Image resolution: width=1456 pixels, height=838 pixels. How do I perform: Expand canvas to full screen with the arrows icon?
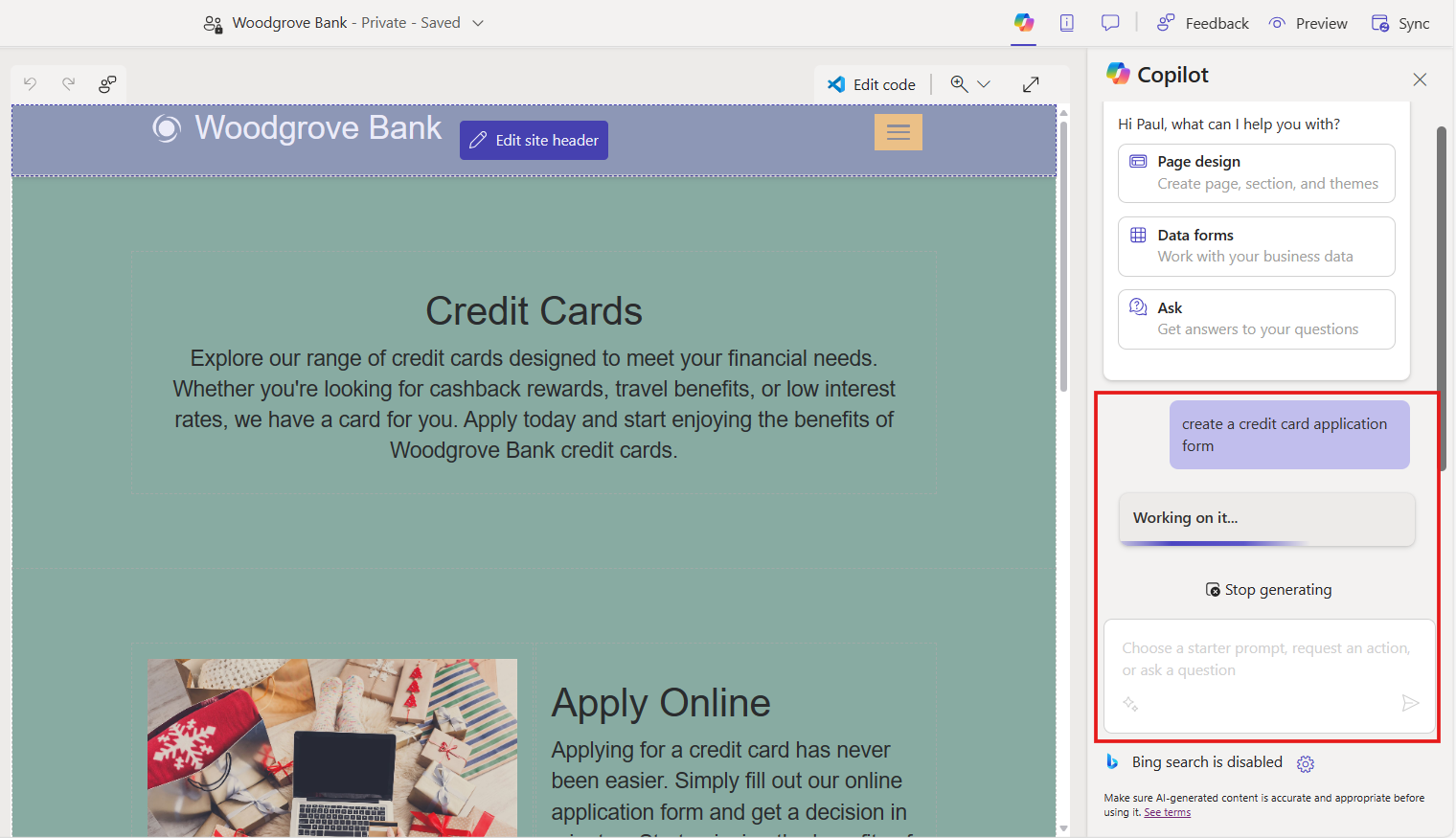tap(1031, 84)
